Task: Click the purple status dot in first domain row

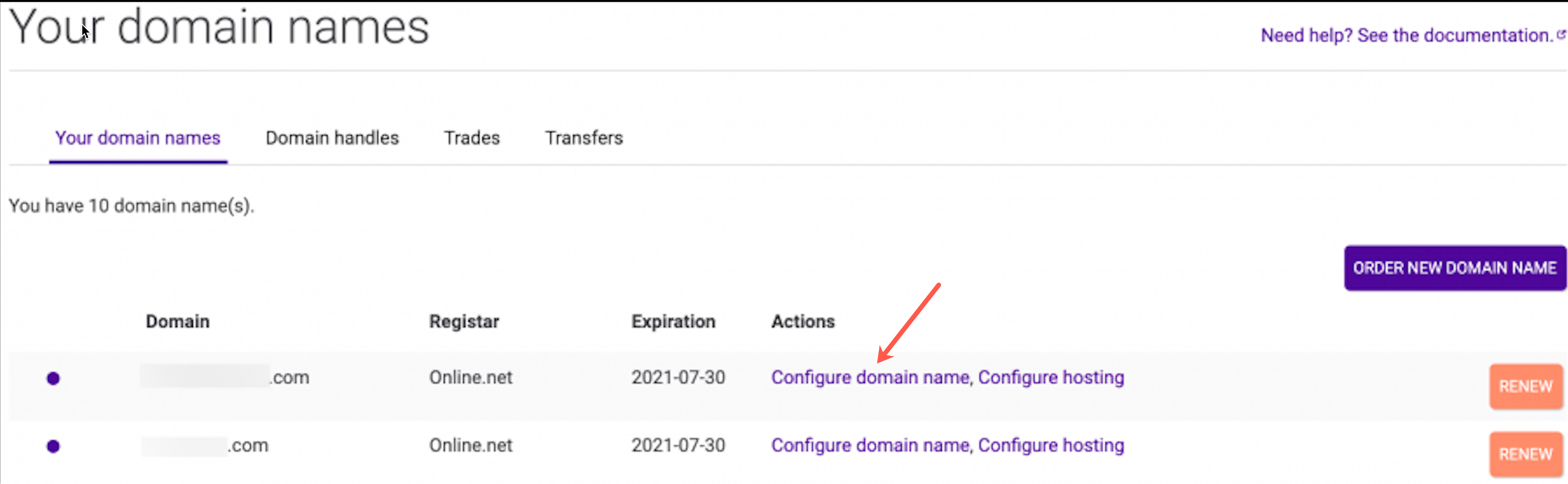Action: [54, 378]
